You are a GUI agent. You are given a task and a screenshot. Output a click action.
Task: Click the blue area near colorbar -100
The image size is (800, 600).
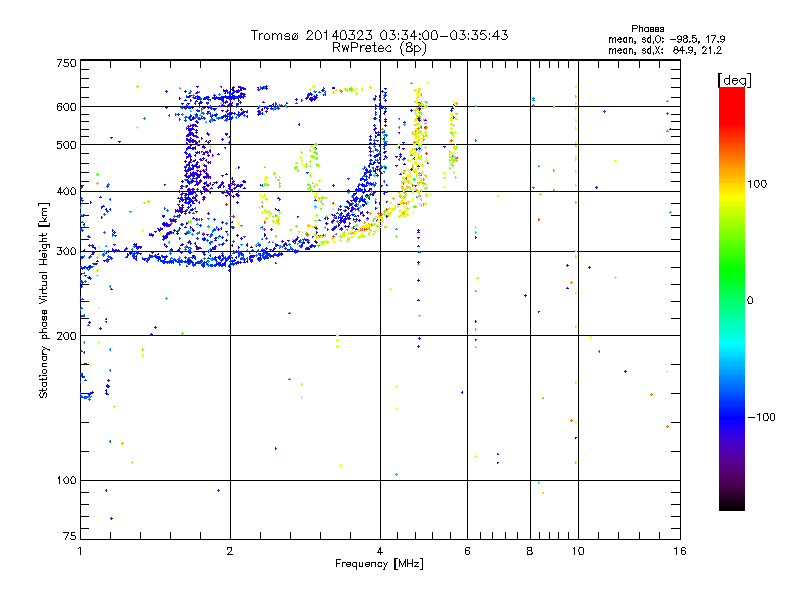point(732,417)
